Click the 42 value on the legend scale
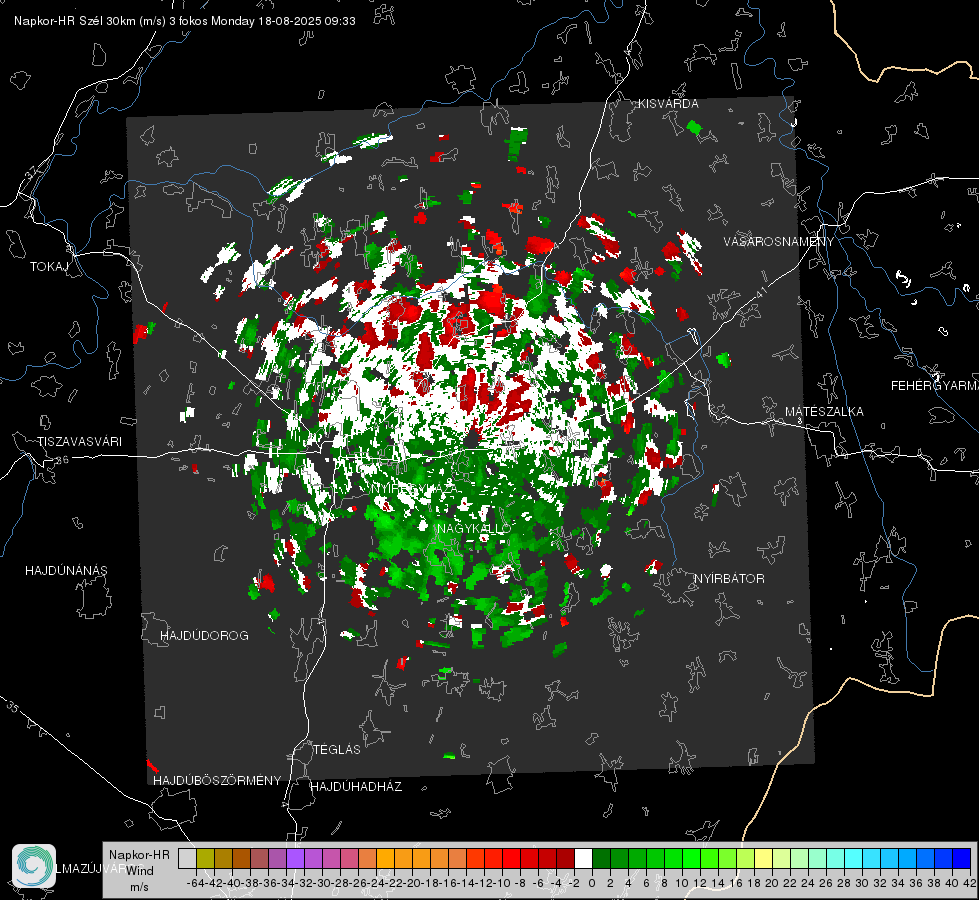The width and height of the screenshot is (979, 900). point(970,883)
